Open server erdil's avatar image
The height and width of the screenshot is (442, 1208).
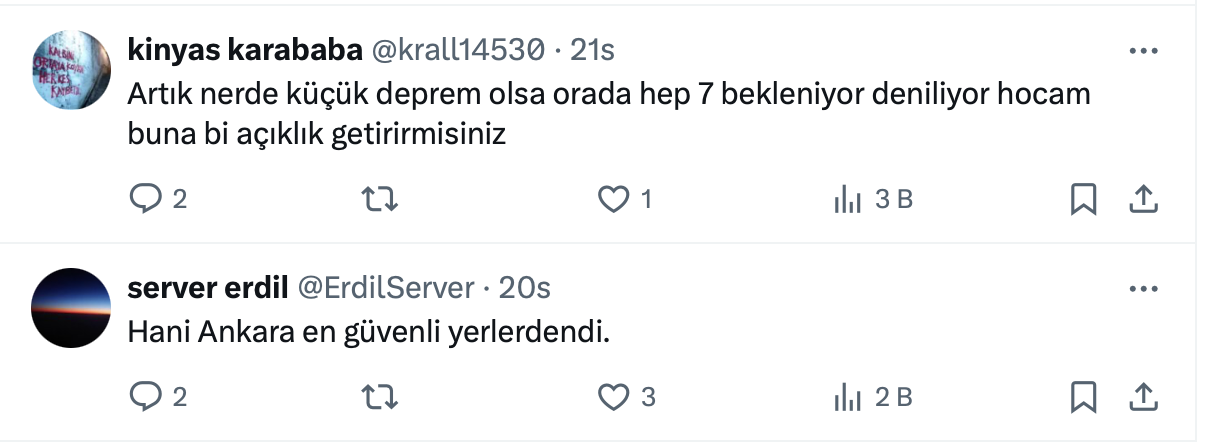tap(71, 308)
